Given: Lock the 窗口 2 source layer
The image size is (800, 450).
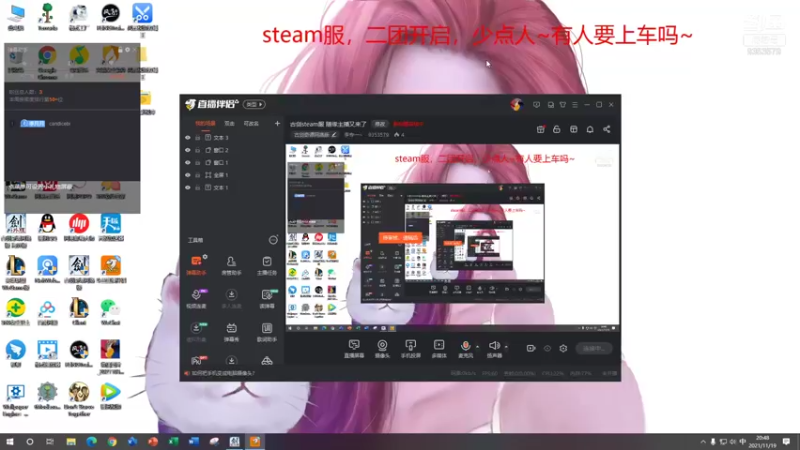Looking at the screenshot, I should [x=198, y=150].
